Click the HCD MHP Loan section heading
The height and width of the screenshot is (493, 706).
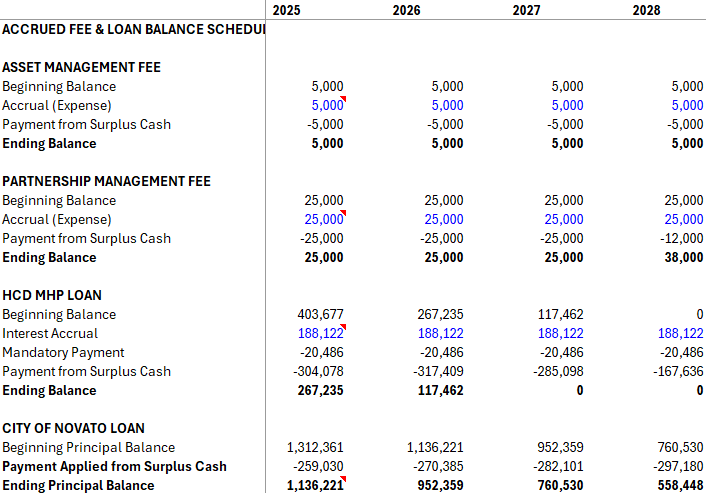pos(52,295)
